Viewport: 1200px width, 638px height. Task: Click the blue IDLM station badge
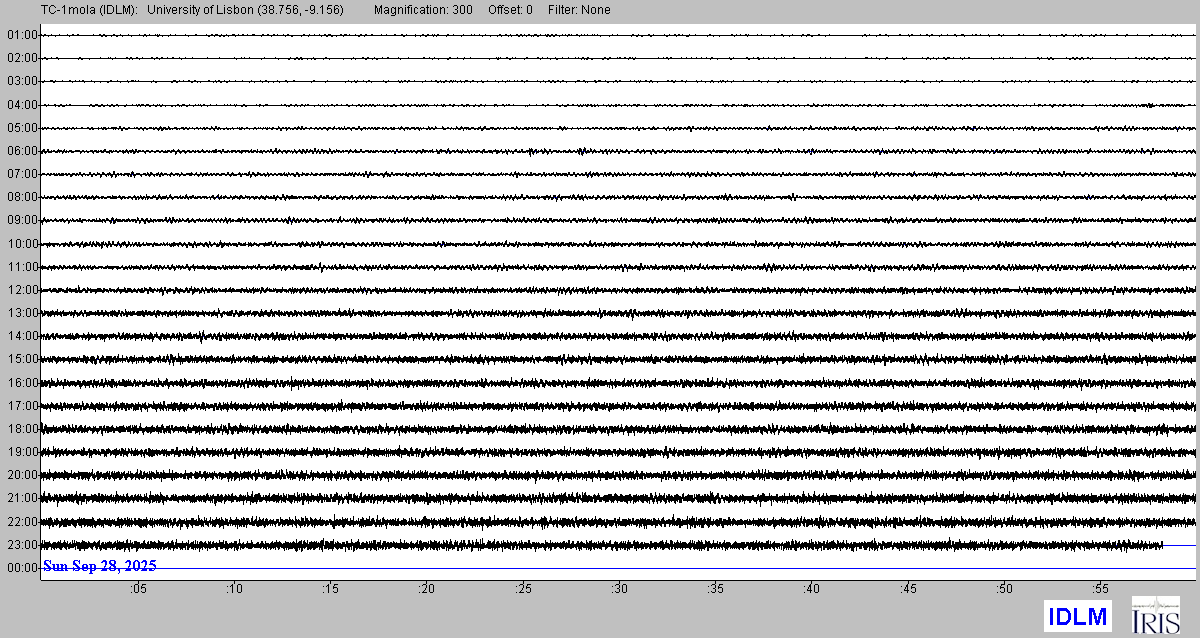(x=1077, y=617)
